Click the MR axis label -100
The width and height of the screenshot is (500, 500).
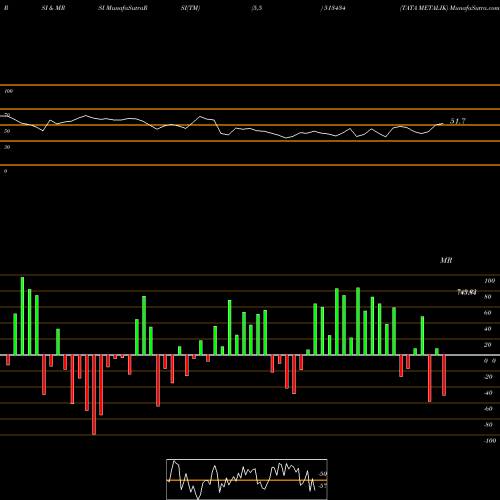coord(490,441)
